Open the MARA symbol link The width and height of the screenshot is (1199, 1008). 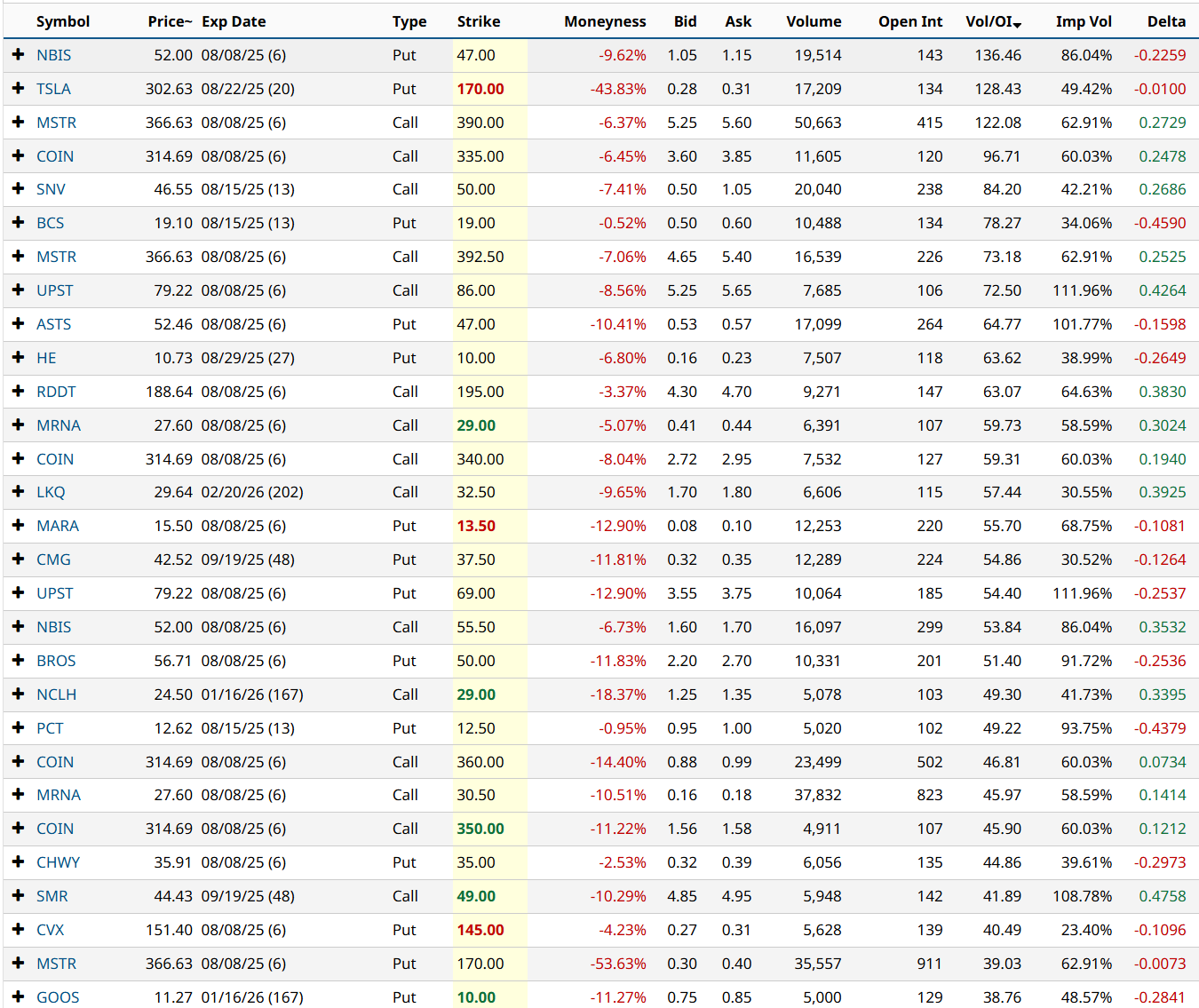58,526
